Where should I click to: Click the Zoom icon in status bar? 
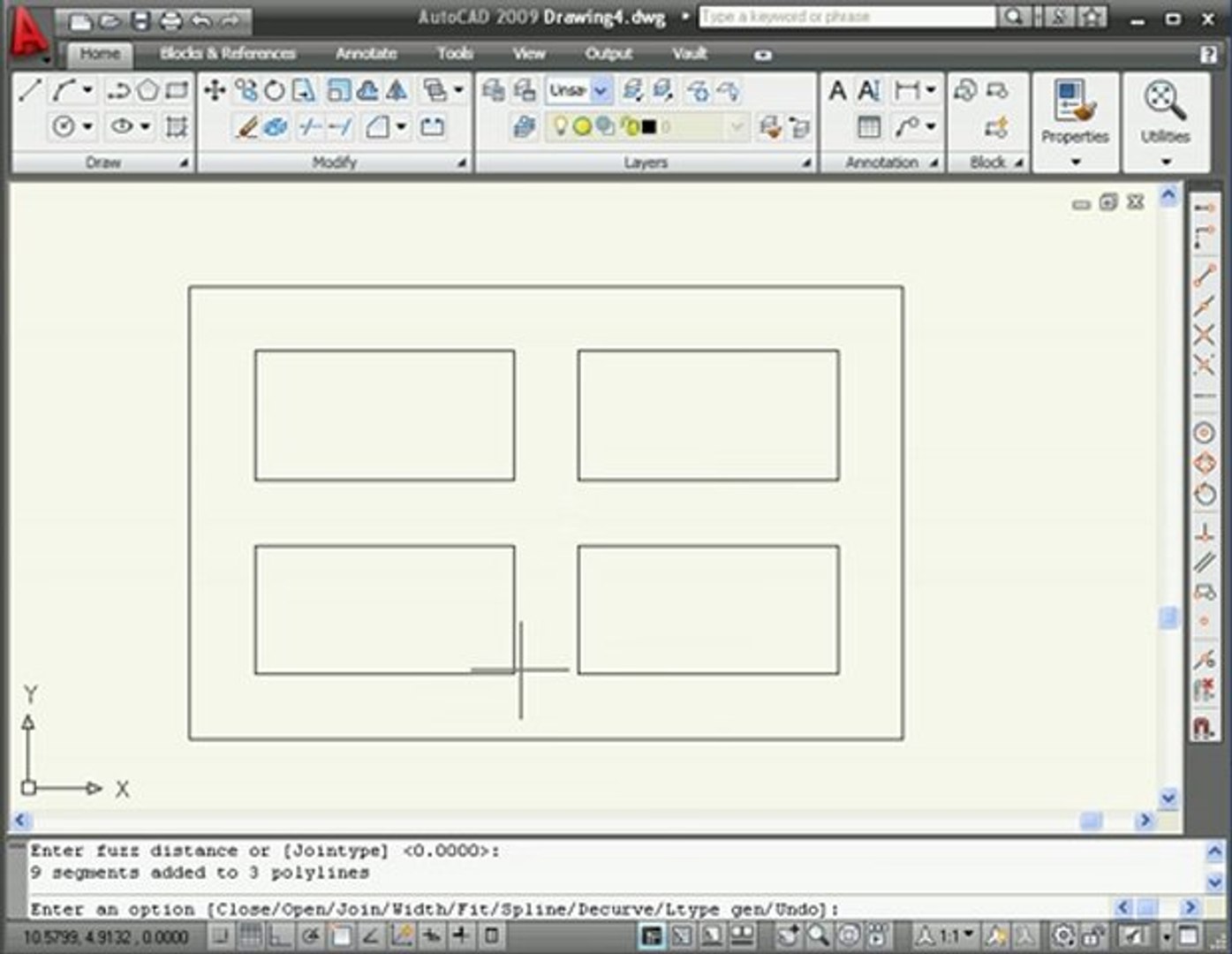coord(819,935)
